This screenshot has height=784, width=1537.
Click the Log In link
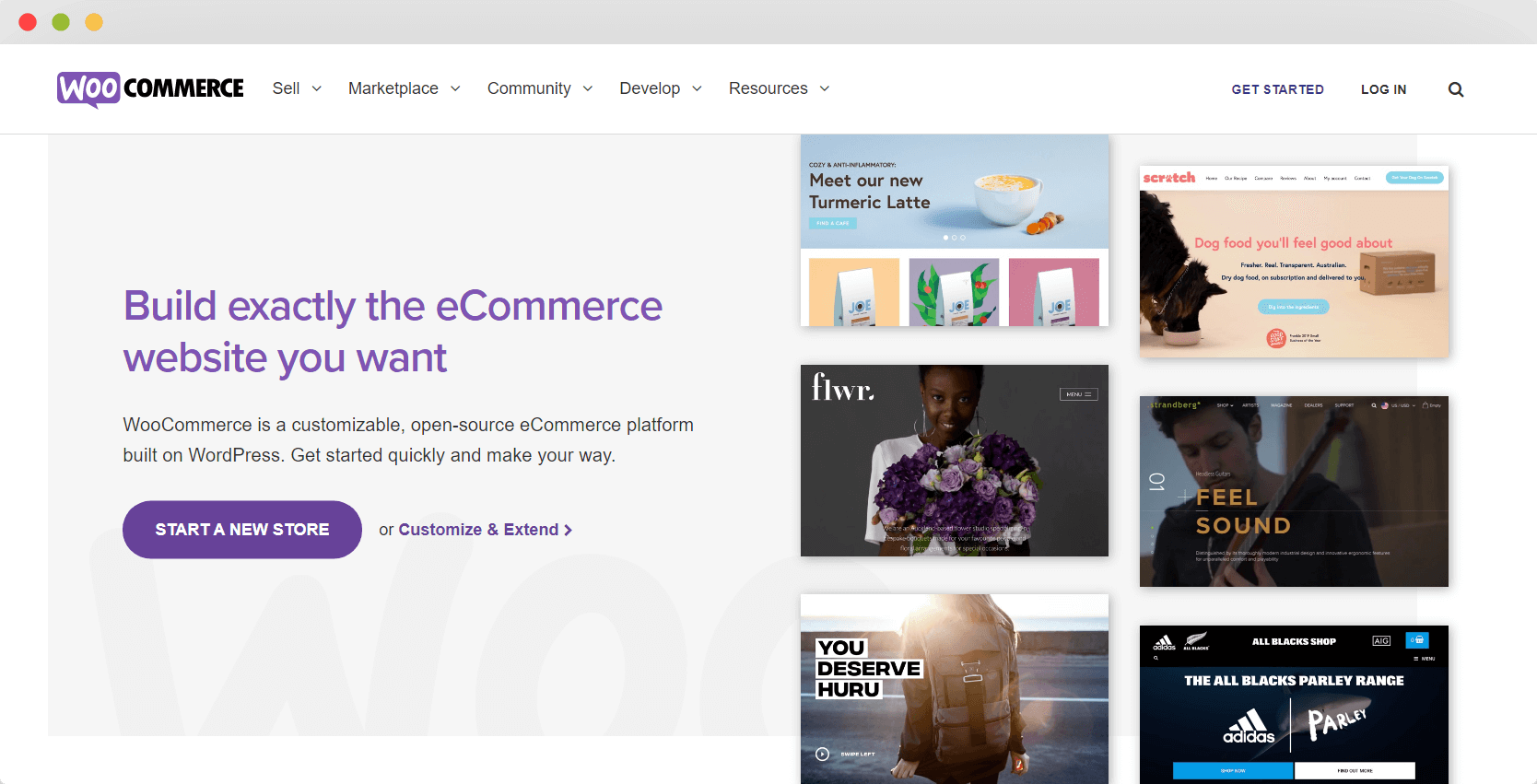pos(1384,89)
